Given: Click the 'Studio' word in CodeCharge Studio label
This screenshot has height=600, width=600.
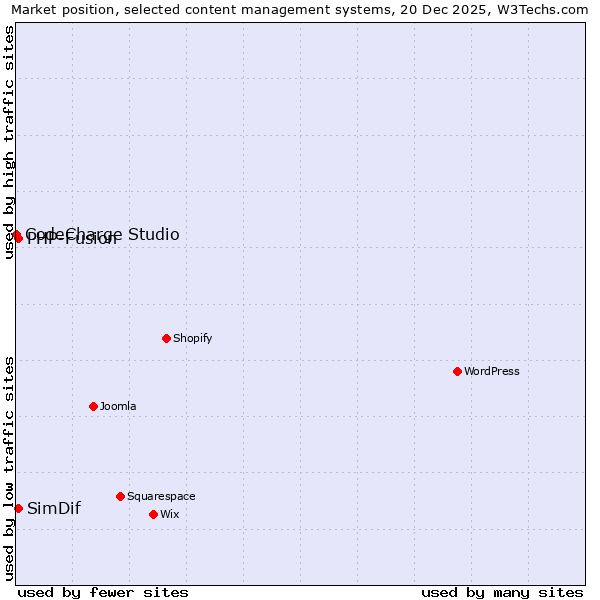Looking at the screenshot, I should (153, 234).
